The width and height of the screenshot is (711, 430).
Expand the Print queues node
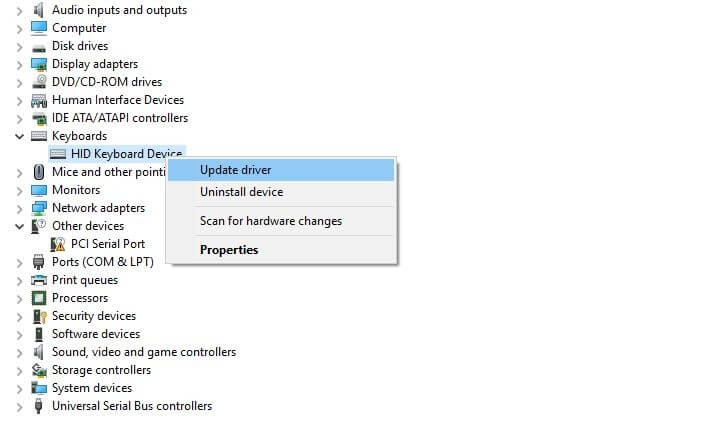pos(20,280)
